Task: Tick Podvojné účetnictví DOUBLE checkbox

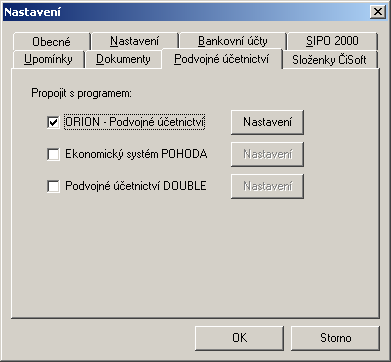Action: [53, 186]
